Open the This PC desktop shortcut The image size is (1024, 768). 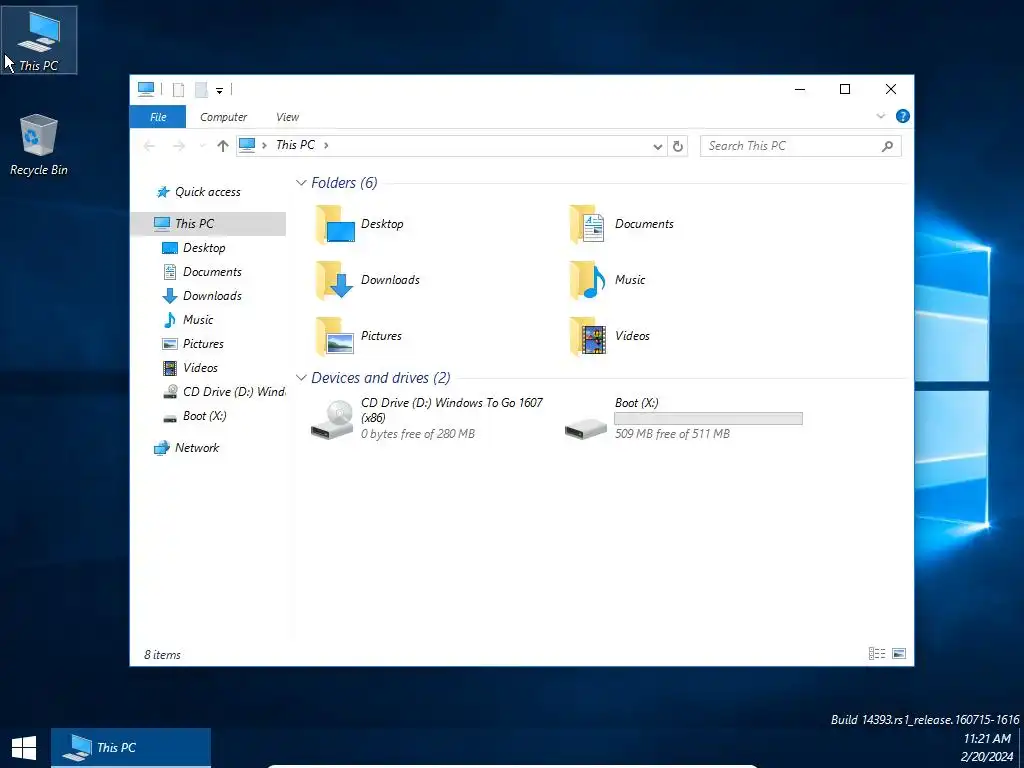pyautogui.click(x=39, y=40)
